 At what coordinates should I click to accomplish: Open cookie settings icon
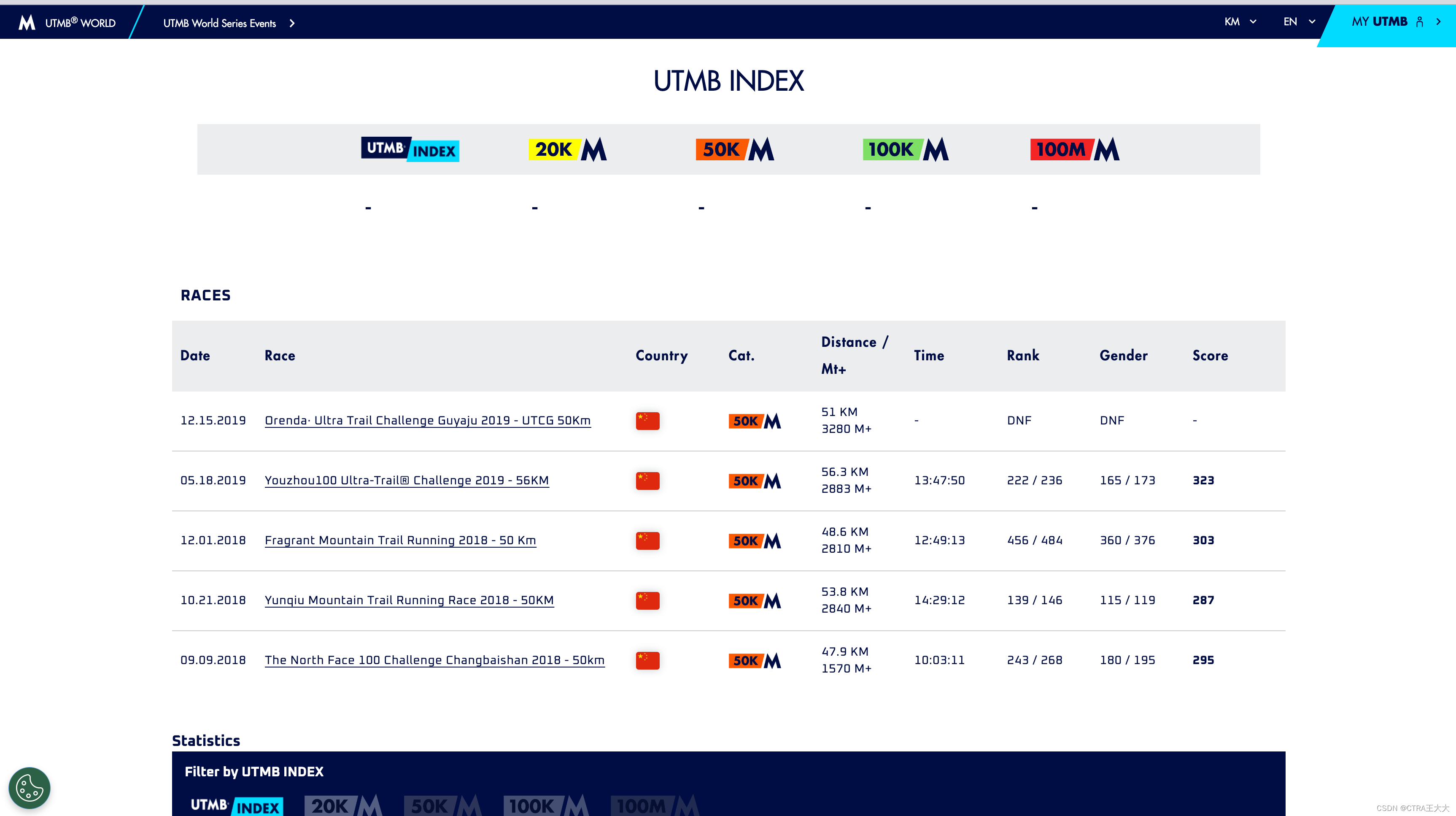pyautogui.click(x=30, y=787)
